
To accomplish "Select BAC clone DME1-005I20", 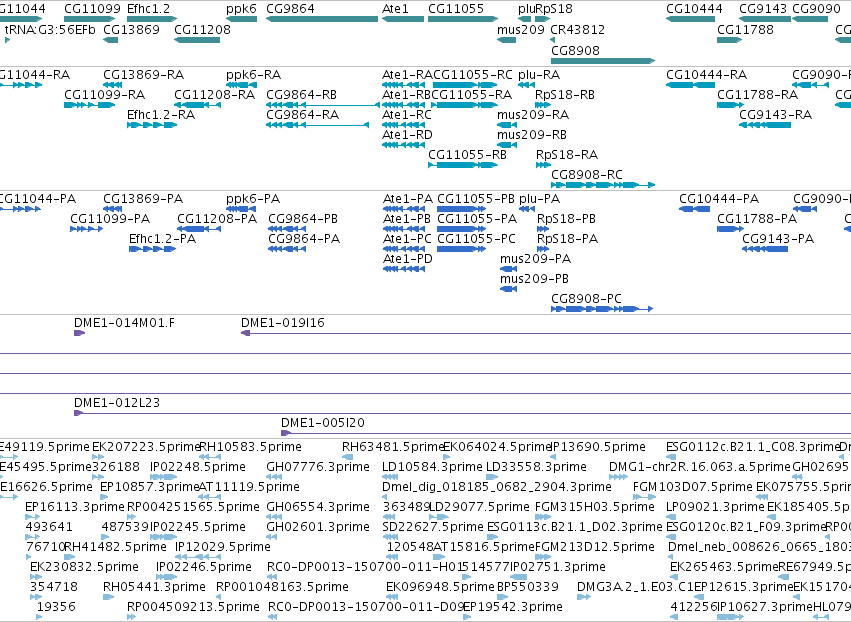I will pos(566,433).
